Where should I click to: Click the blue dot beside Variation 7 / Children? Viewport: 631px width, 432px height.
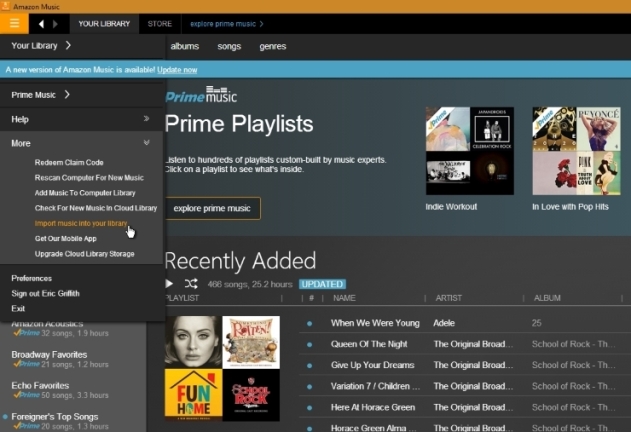coord(309,387)
